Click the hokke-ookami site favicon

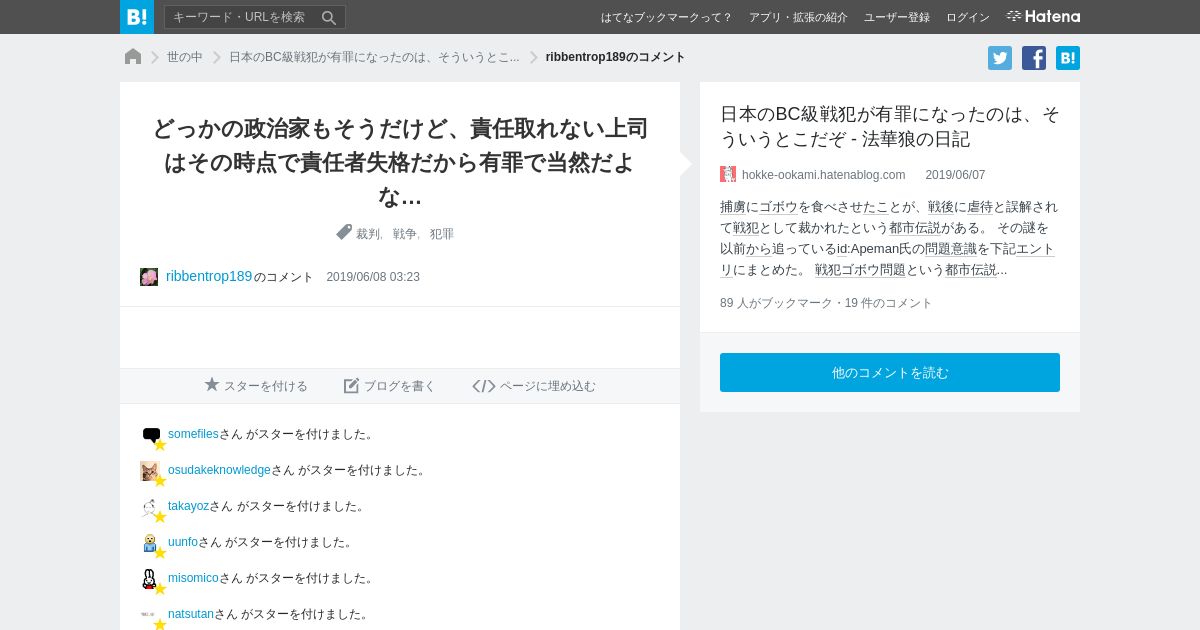pyautogui.click(x=728, y=174)
